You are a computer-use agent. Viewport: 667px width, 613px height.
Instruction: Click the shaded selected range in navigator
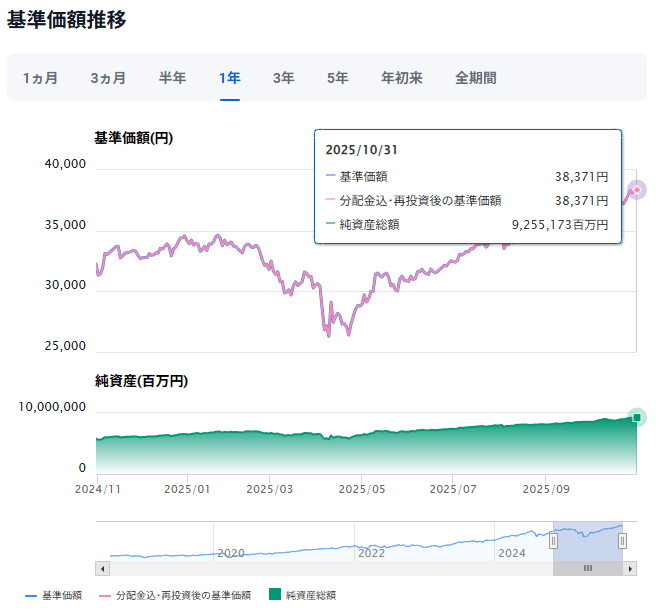coord(588,541)
